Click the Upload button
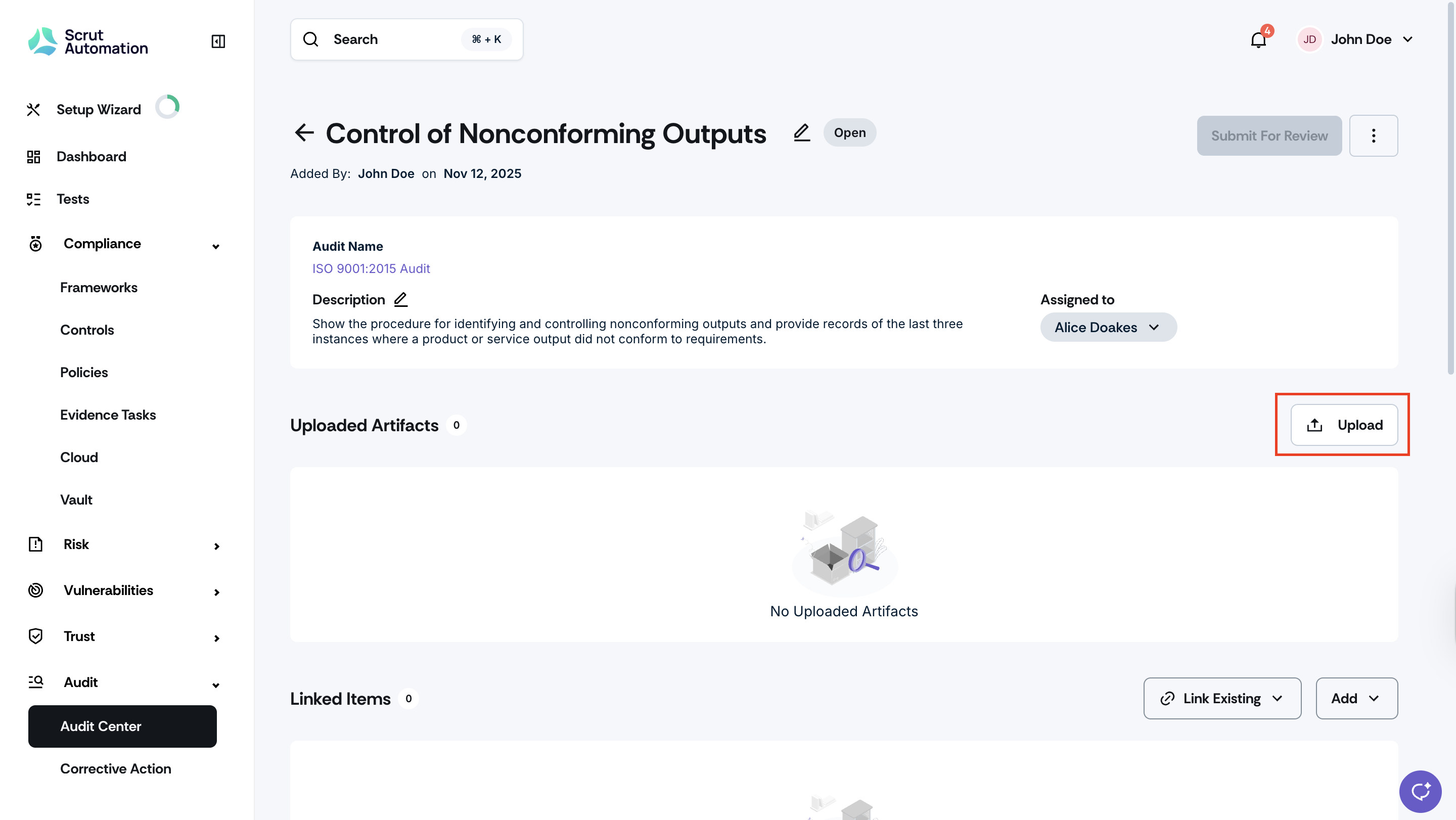 1344,425
